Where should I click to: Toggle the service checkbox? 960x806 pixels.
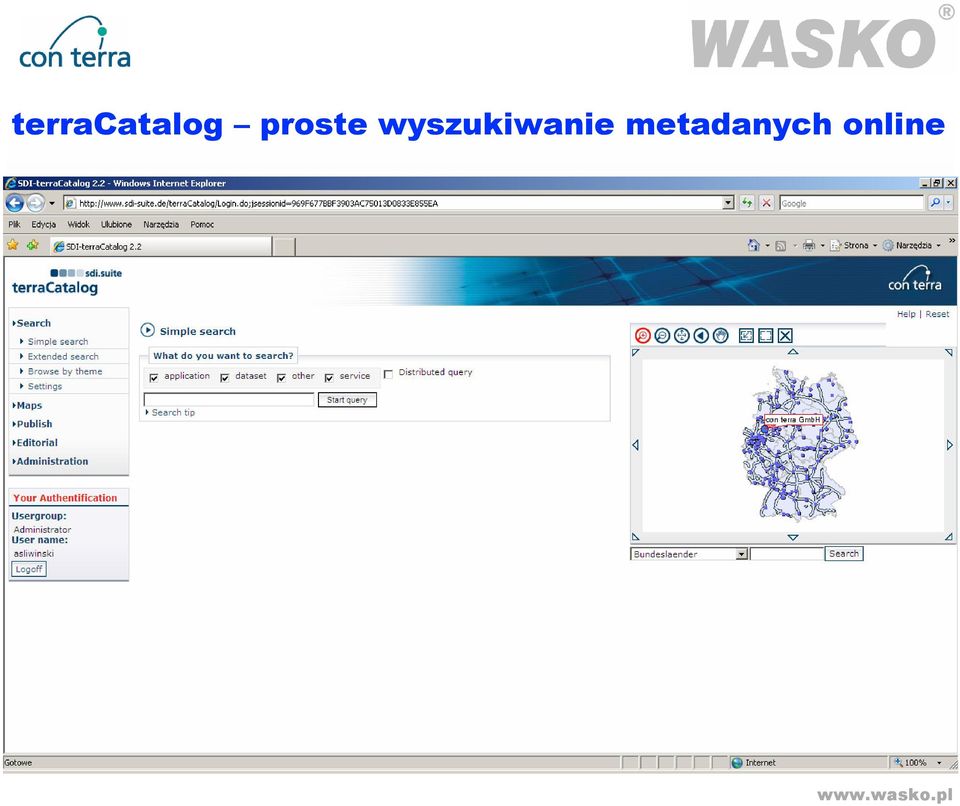[329, 377]
